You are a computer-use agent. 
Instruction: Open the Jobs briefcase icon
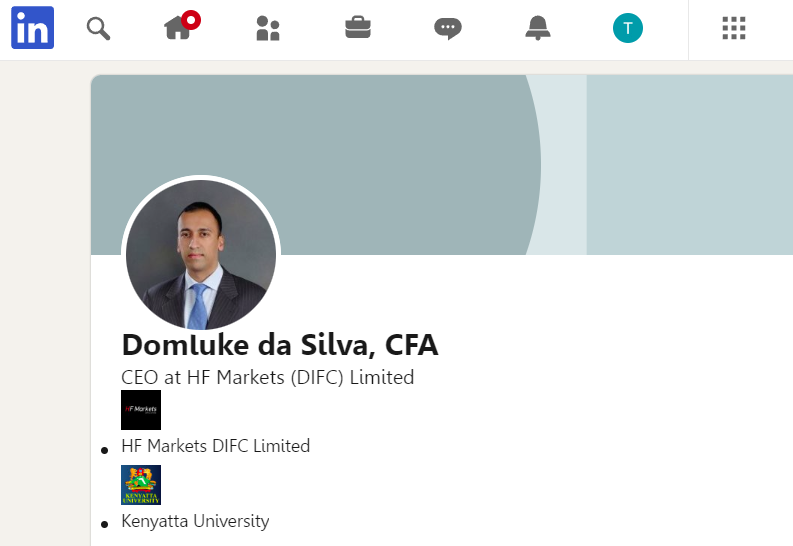click(358, 28)
